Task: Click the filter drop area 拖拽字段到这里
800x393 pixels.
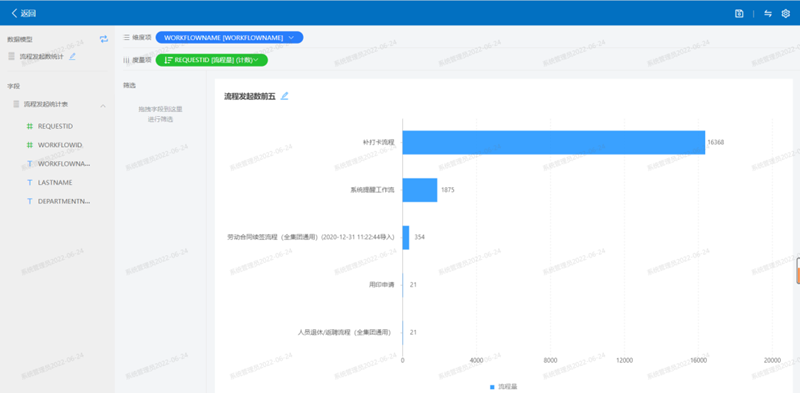Action: coord(161,114)
